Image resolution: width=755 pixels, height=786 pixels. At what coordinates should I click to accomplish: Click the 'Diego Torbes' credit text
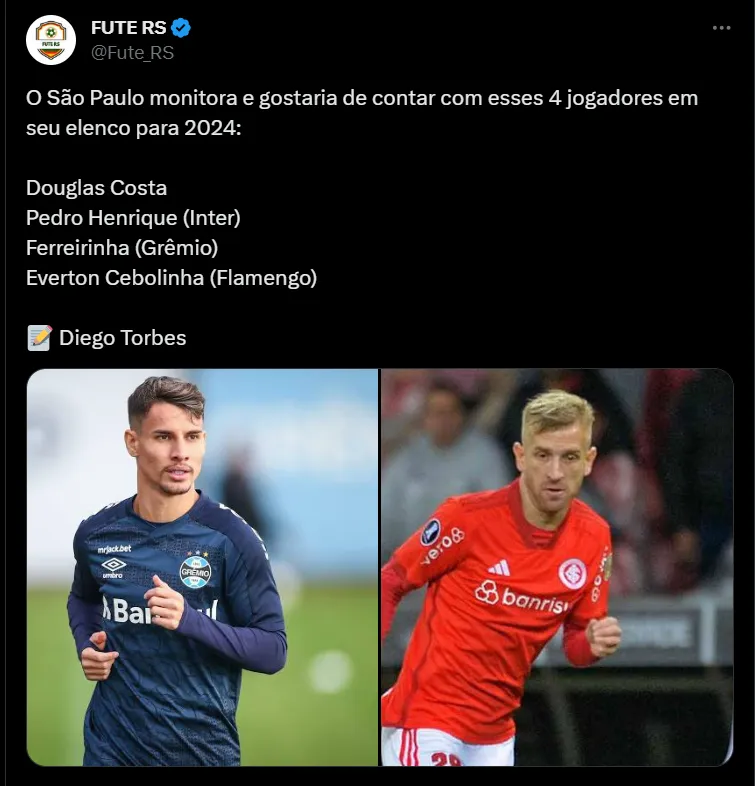point(122,338)
